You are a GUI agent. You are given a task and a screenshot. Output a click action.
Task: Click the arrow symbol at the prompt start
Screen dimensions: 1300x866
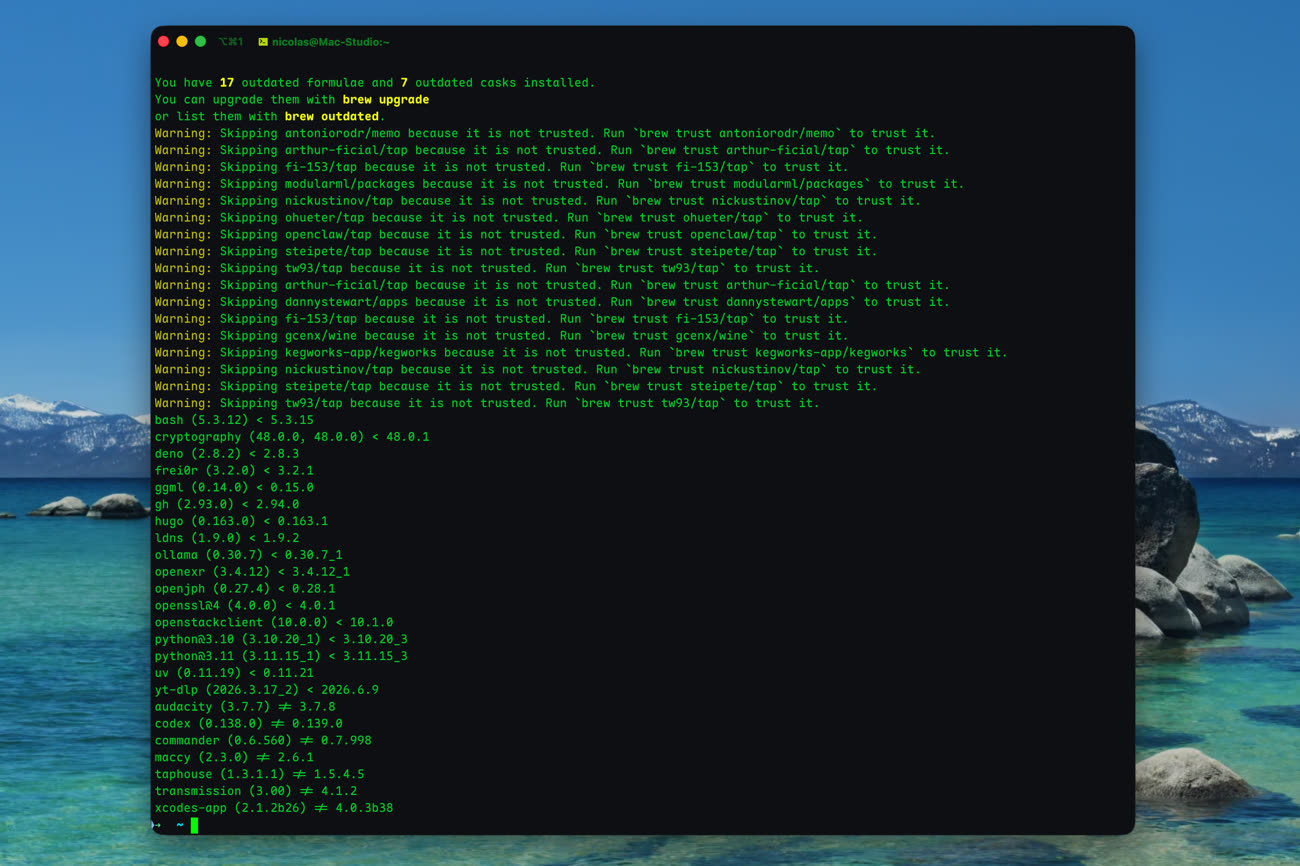pyautogui.click(x=156, y=825)
